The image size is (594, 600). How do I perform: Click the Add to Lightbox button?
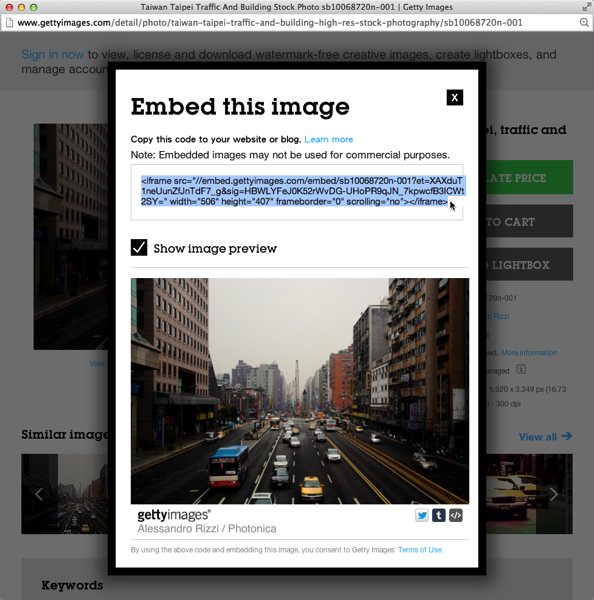coord(530,264)
